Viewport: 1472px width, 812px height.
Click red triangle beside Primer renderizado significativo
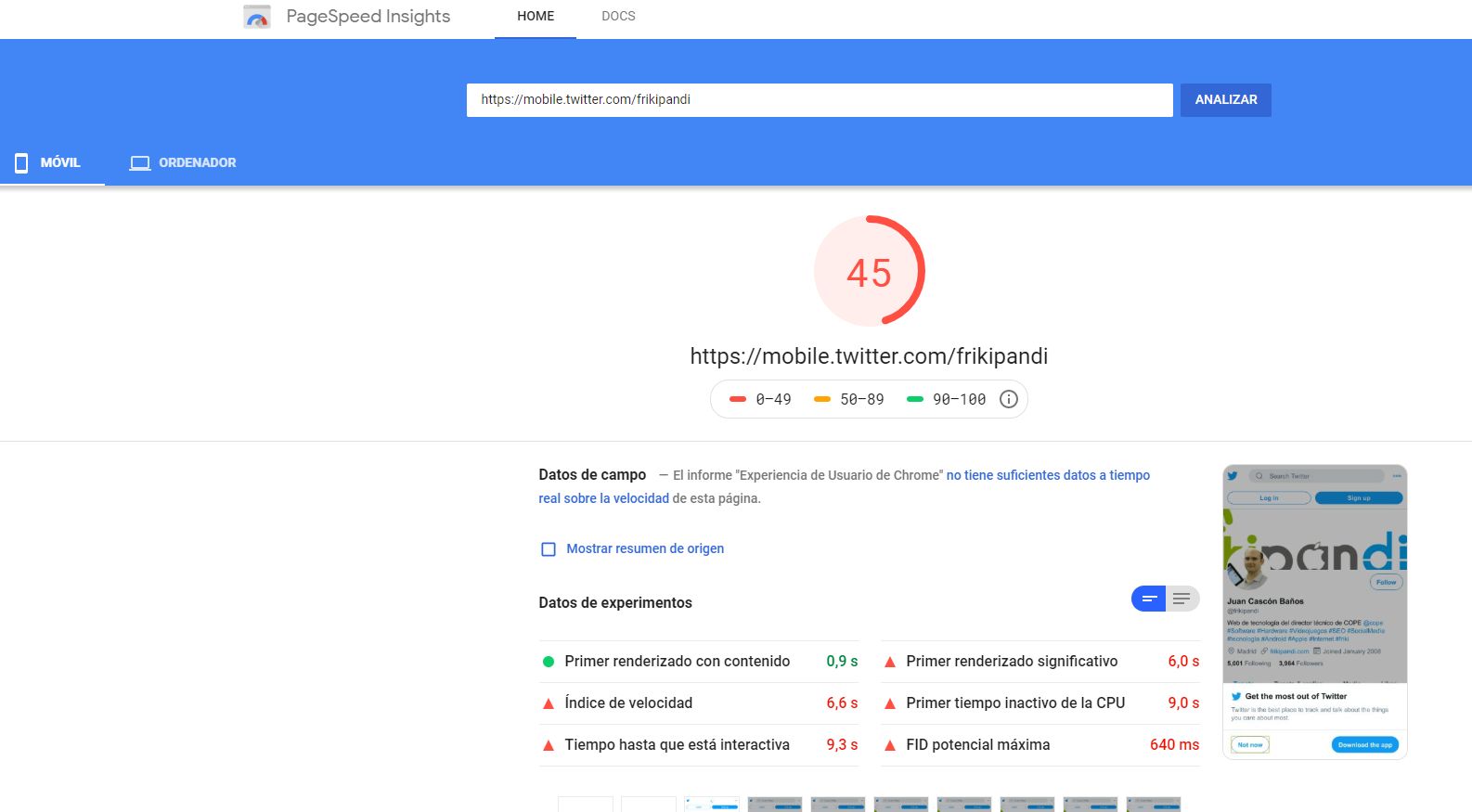[890, 662]
